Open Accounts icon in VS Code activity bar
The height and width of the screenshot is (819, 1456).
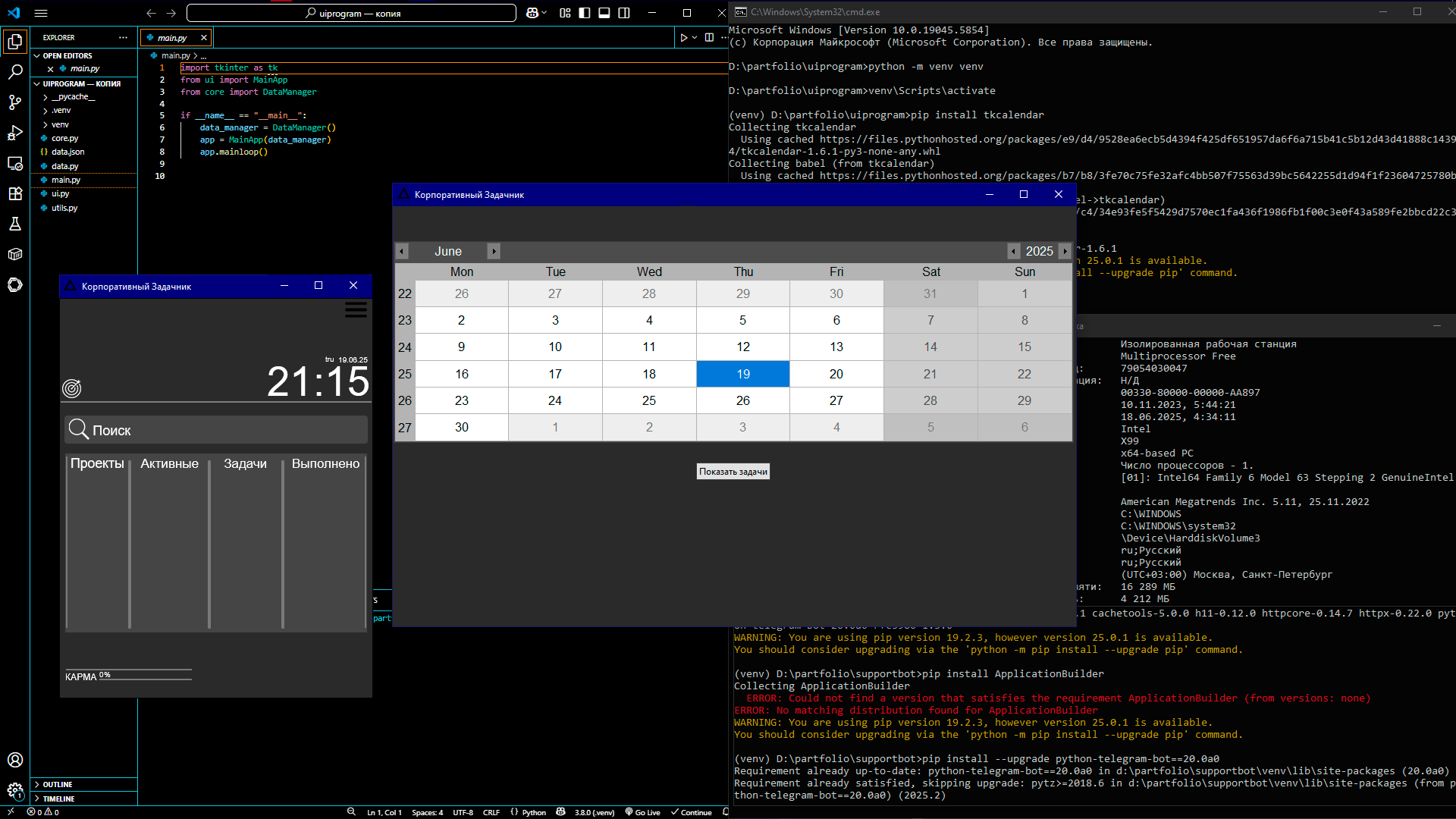(15, 760)
